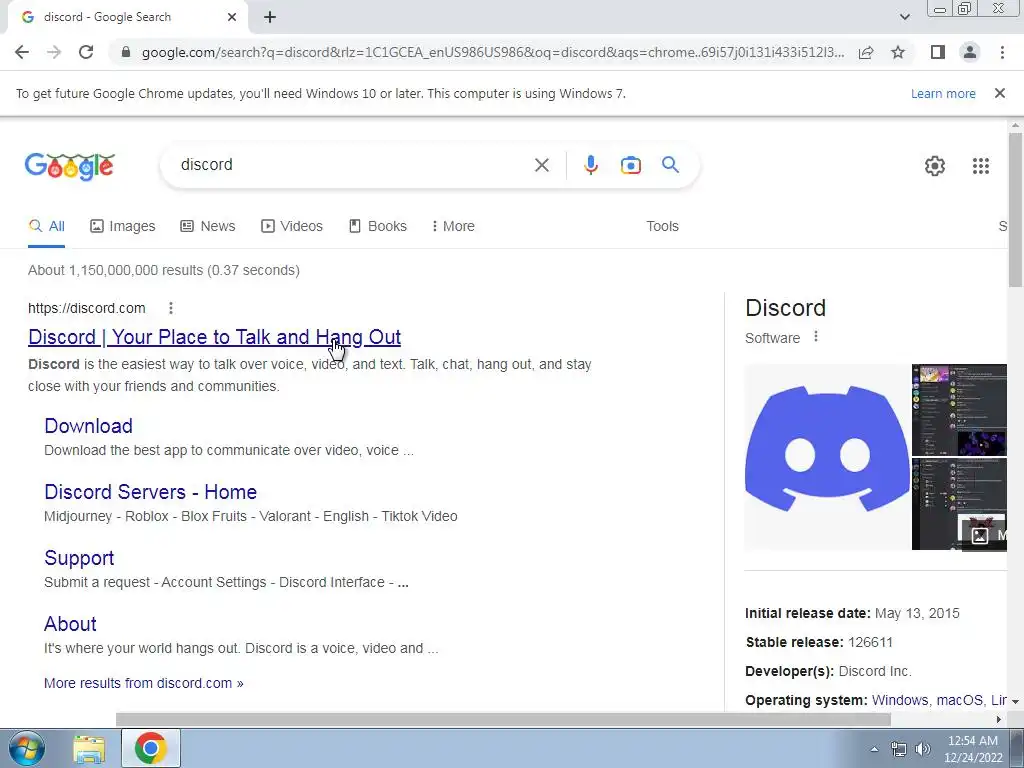Dismiss the Chrome update notification bar
Viewport: 1024px width, 768px height.
click(x=1000, y=93)
